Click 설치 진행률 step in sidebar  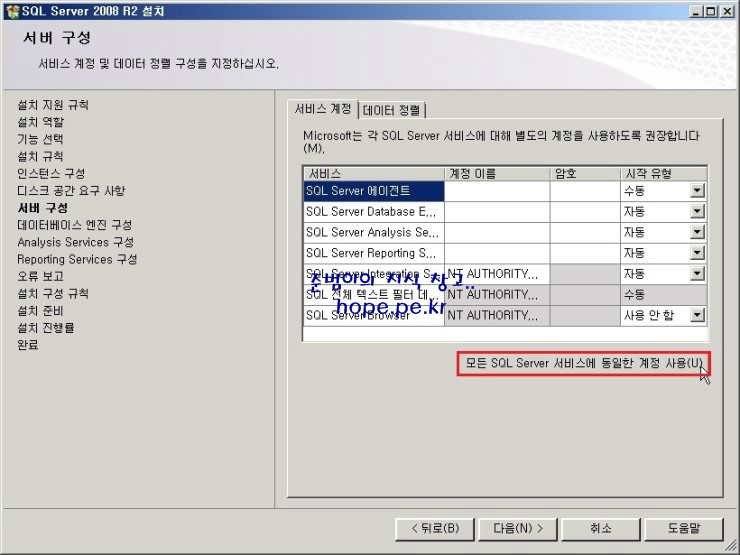coord(46,328)
